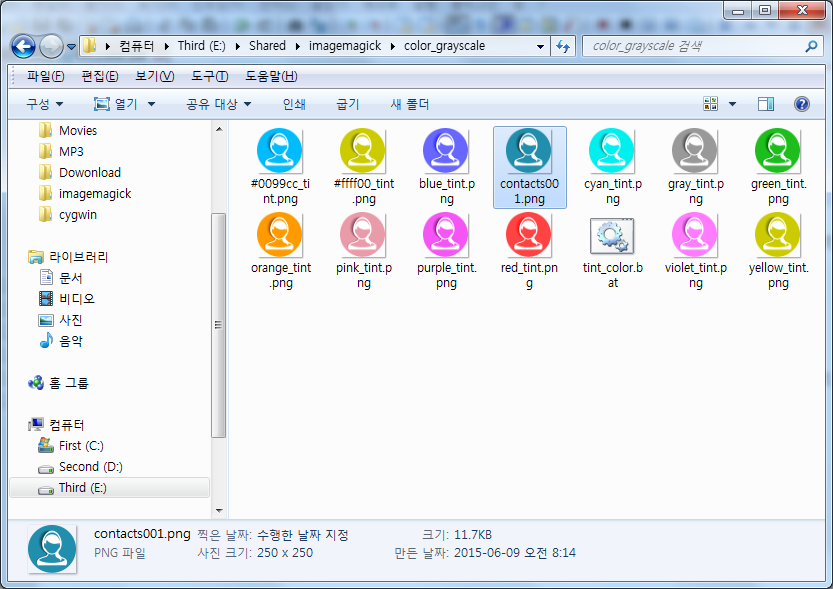Click the search magnifier icon
The image size is (833, 589).
click(811, 46)
